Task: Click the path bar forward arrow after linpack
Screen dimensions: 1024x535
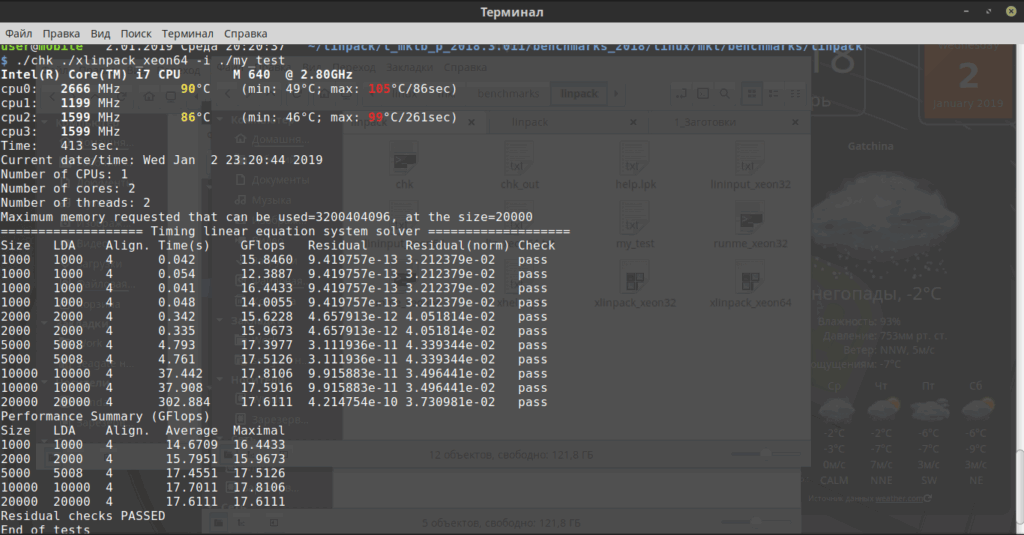Action: (615, 93)
